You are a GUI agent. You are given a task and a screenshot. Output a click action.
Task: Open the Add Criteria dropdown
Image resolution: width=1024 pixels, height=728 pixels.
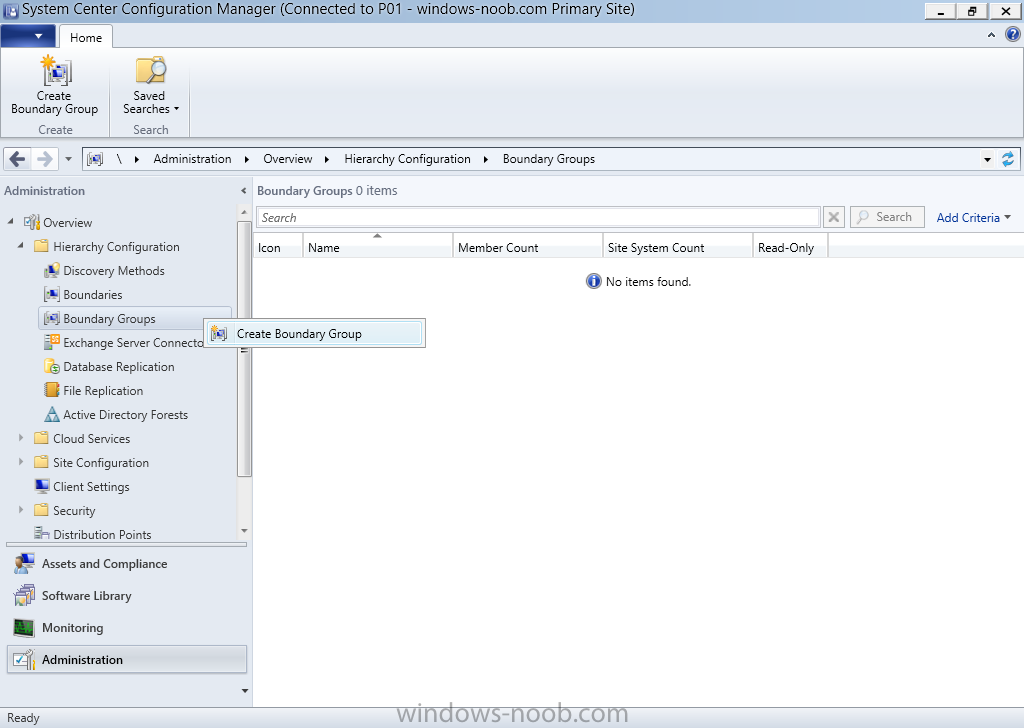tap(974, 217)
